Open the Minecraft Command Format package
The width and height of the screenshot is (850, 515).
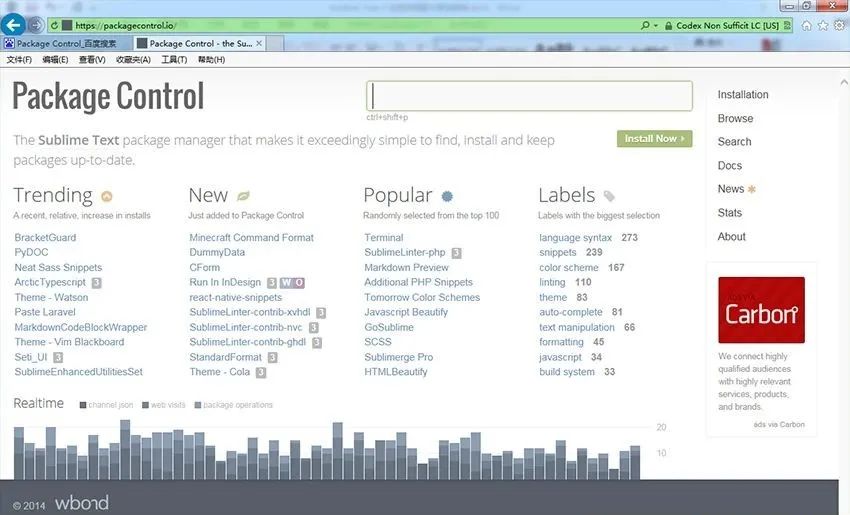[x=252, y=237]
